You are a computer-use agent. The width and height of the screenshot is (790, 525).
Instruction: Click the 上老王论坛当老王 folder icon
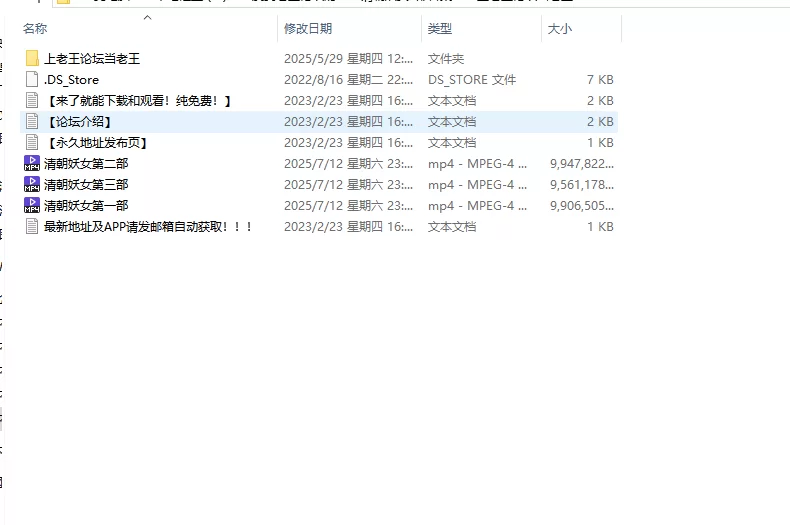tap(32, 58)
